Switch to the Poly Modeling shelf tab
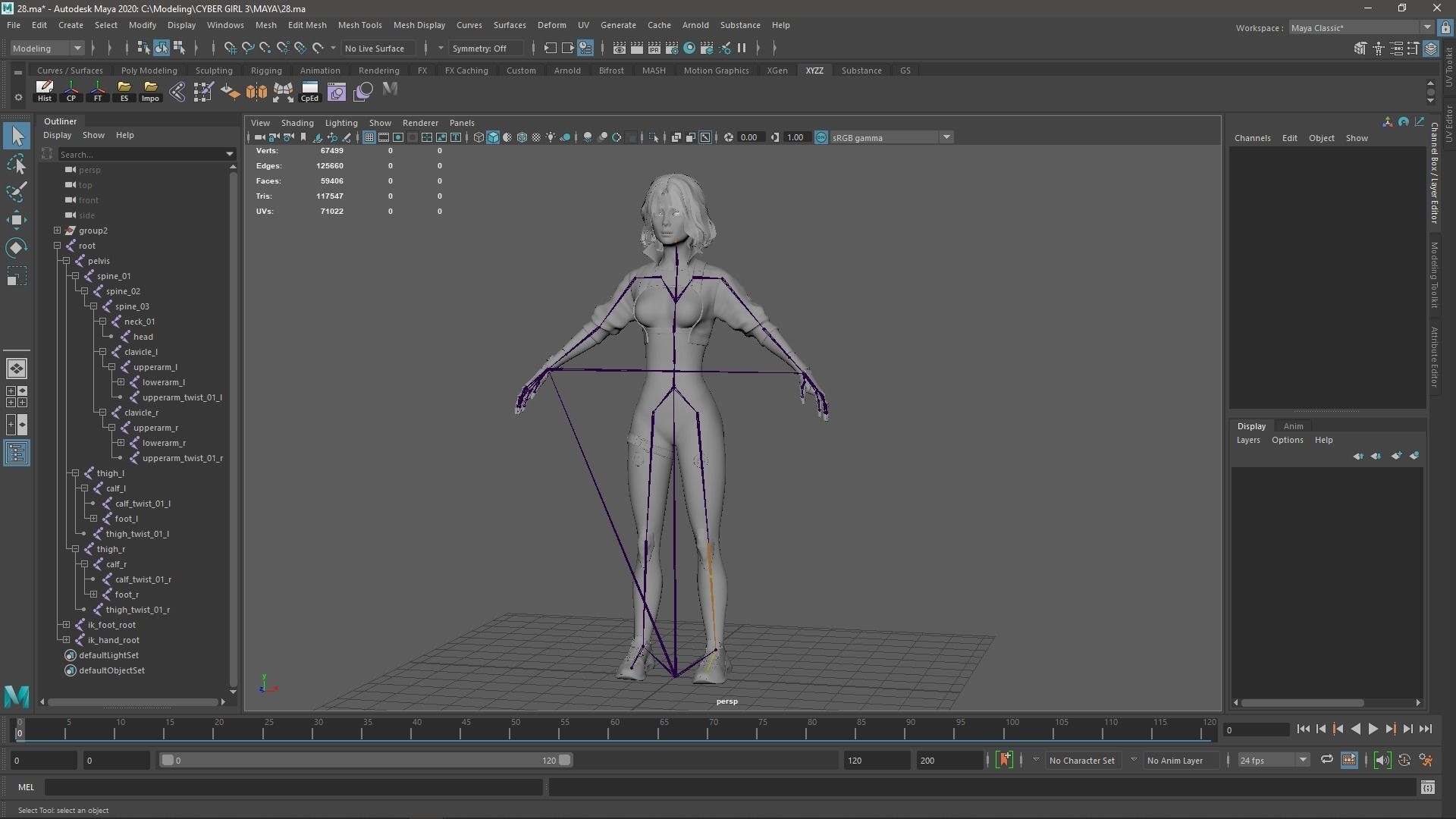The width and height of the screenshot is (1456, 819). click(x=149, y=71)
